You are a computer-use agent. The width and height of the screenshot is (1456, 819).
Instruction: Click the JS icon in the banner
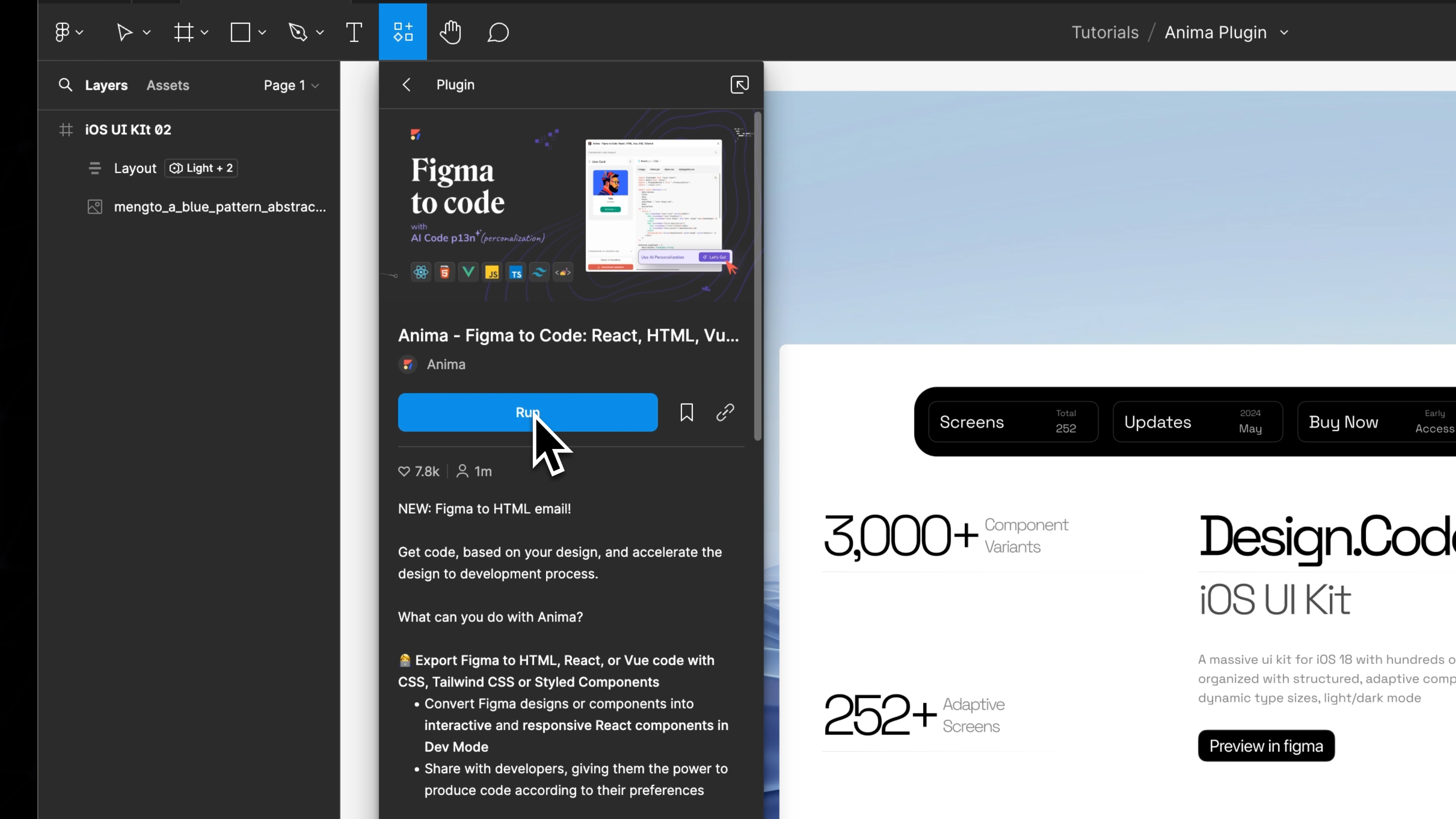(492, 273)
